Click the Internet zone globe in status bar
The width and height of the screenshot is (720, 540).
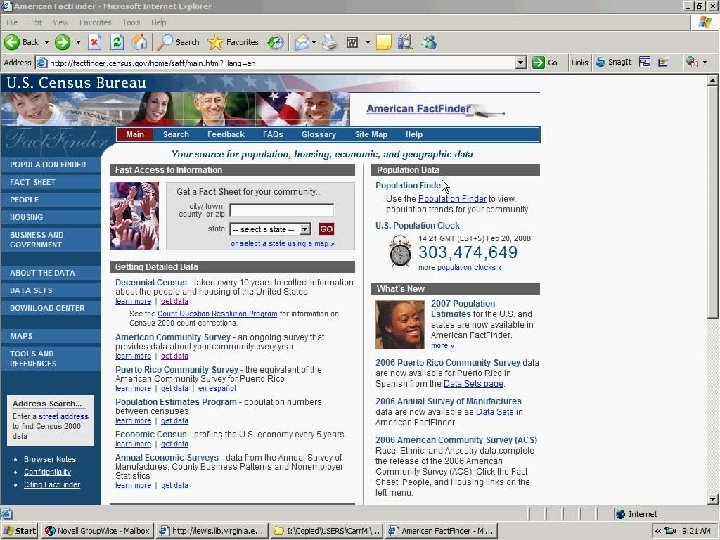(620, 514)
